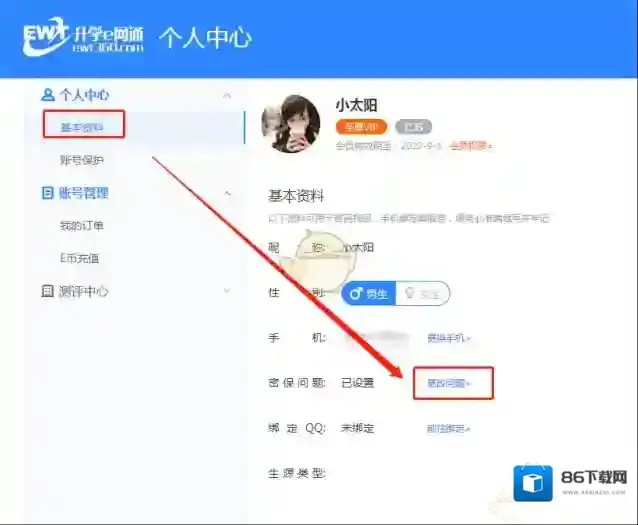Expand the 测评中心 sidebar section
The height and width of the screenshot is (525, 638).
click(227, 291)
